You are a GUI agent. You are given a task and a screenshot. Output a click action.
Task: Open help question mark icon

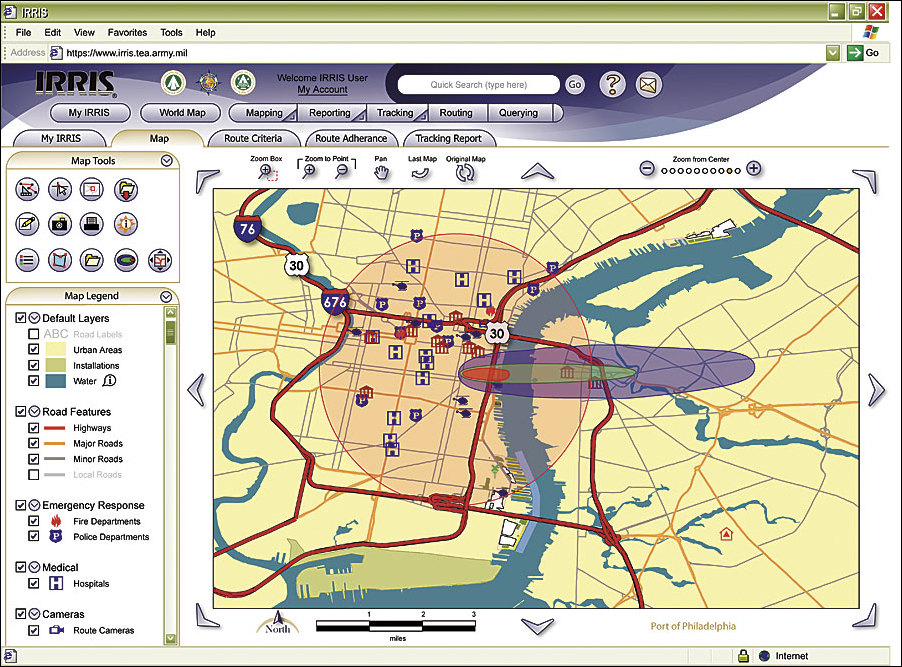[612, 85]
